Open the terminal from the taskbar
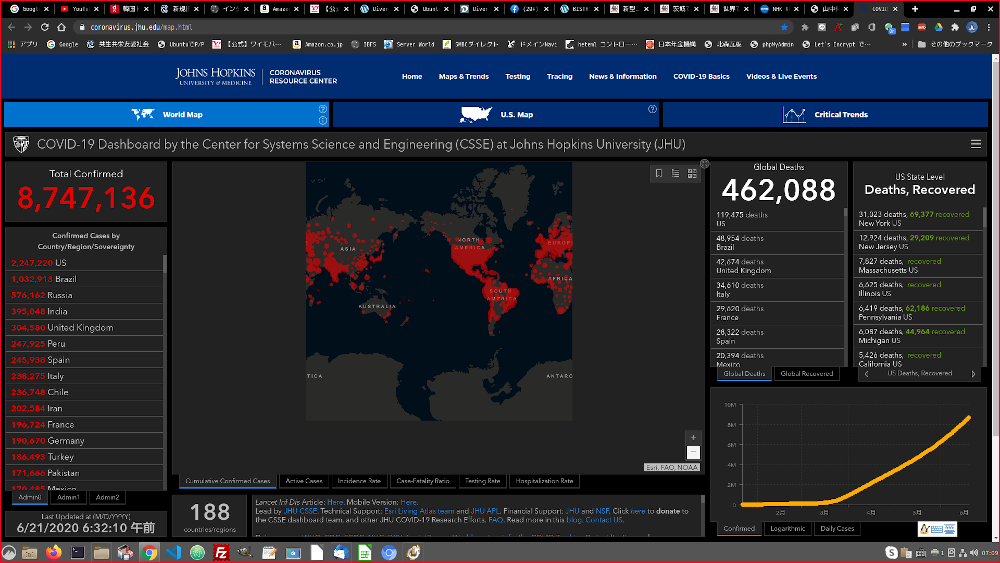Screen dimensions: 1000x563 tap(78, 552)
